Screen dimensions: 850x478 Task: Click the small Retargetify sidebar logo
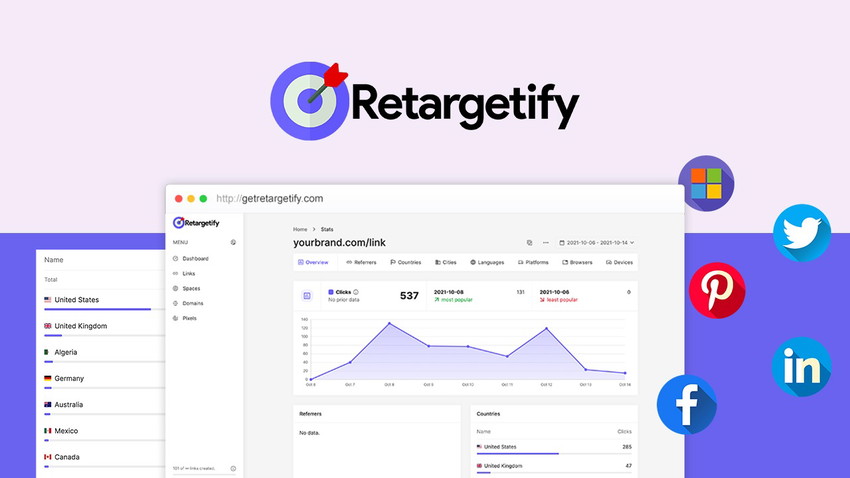(196, 223)
